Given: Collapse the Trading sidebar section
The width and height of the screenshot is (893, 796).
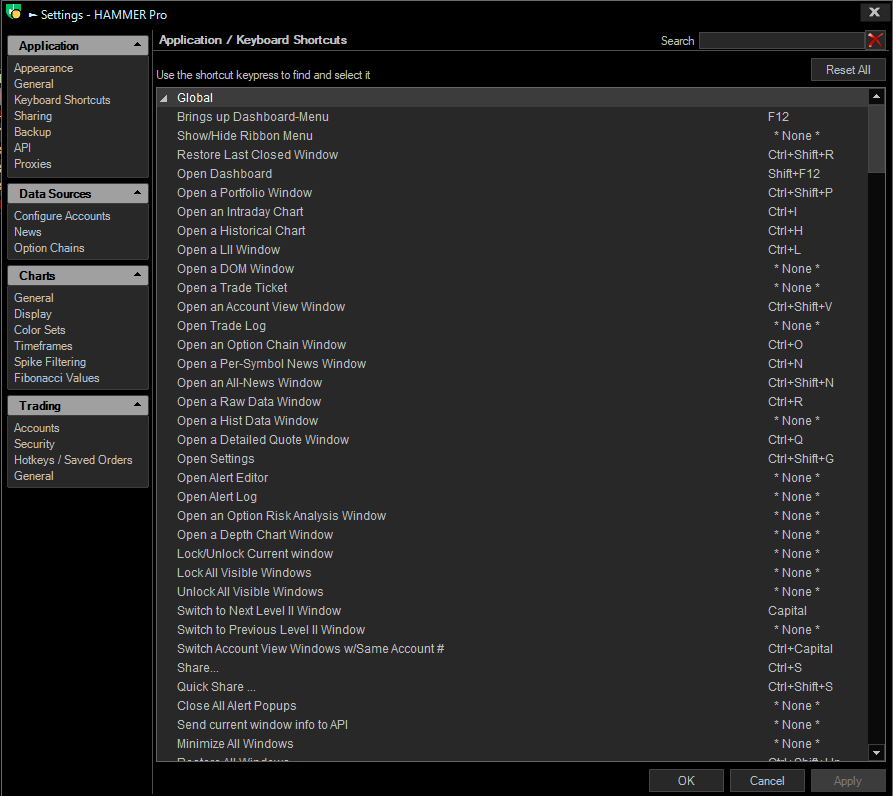Looking at the screenshot, I should pos(137,405).
